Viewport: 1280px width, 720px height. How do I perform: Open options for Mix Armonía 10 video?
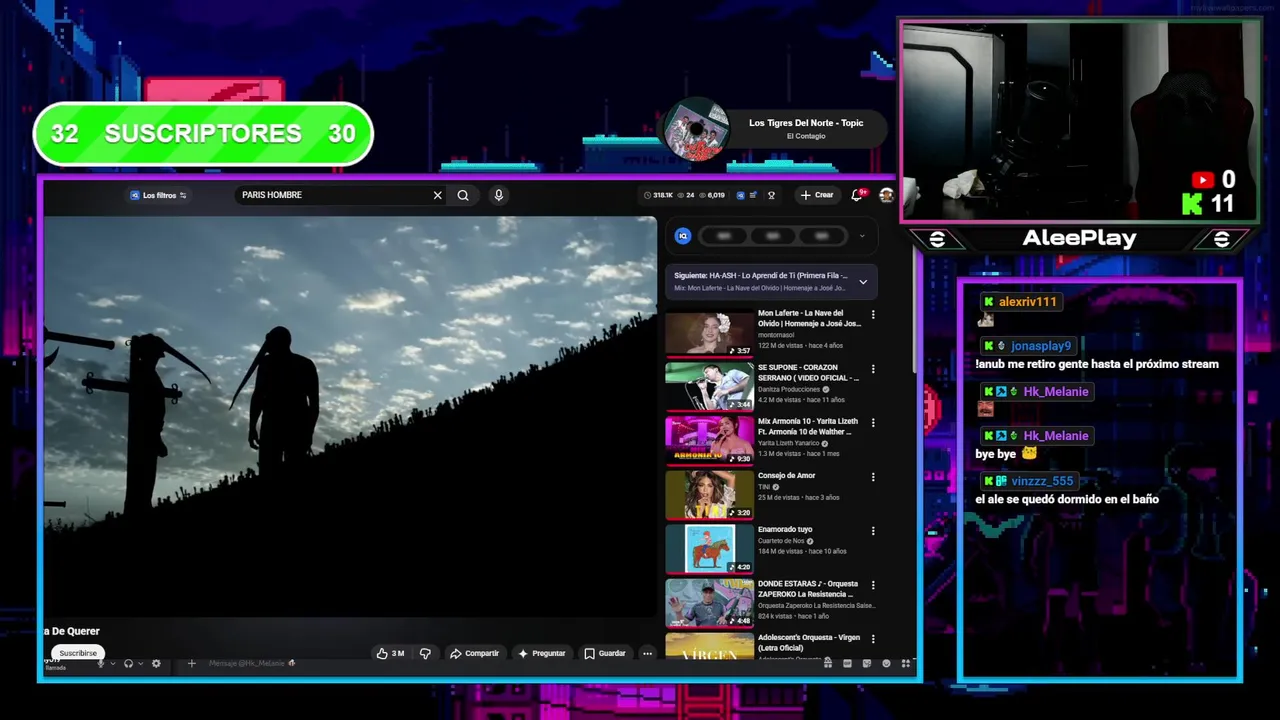[873, 422]
